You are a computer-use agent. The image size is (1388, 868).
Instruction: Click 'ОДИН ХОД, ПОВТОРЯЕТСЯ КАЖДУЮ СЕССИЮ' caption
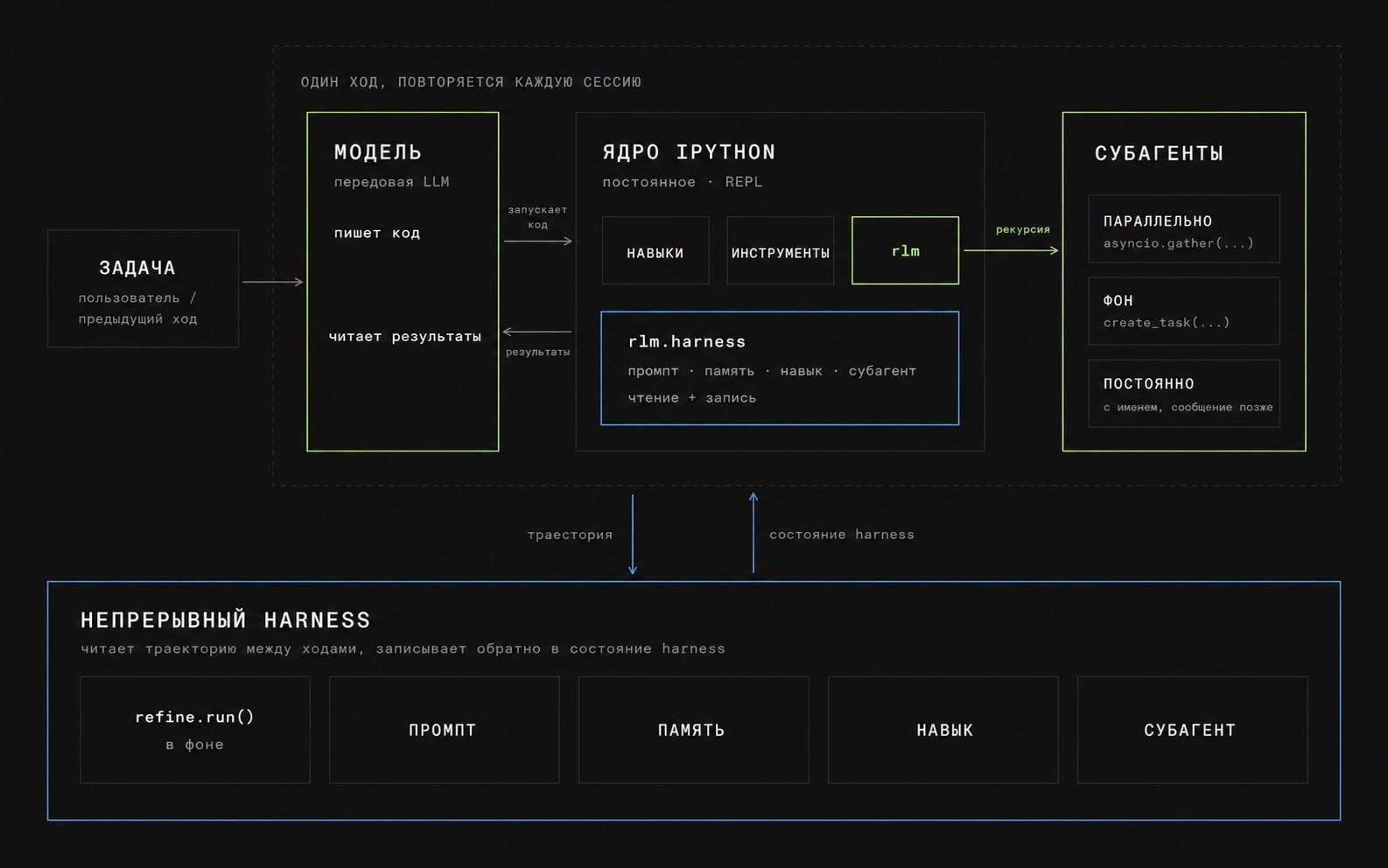471,82
